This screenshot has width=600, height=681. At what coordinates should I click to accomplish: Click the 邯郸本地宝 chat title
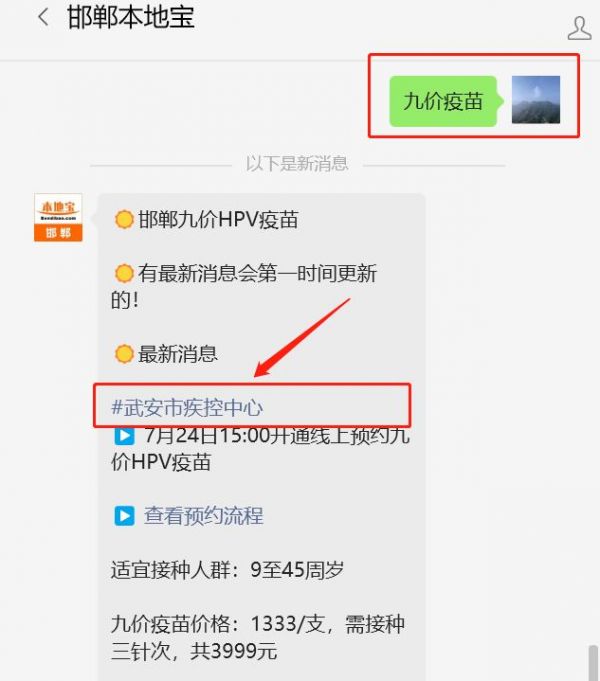pos(131,18)
